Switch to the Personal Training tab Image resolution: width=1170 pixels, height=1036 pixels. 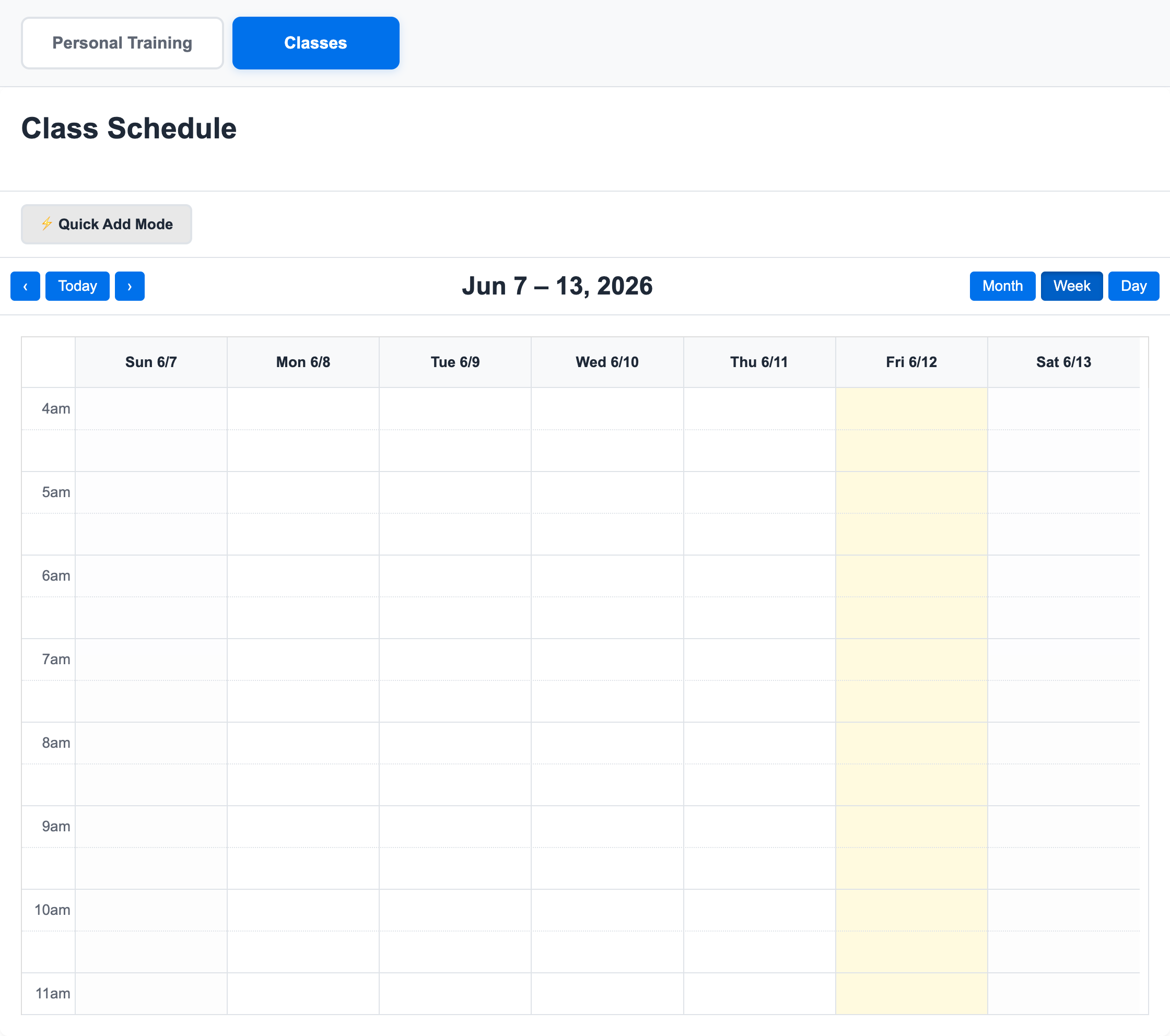tap(122, 43)
